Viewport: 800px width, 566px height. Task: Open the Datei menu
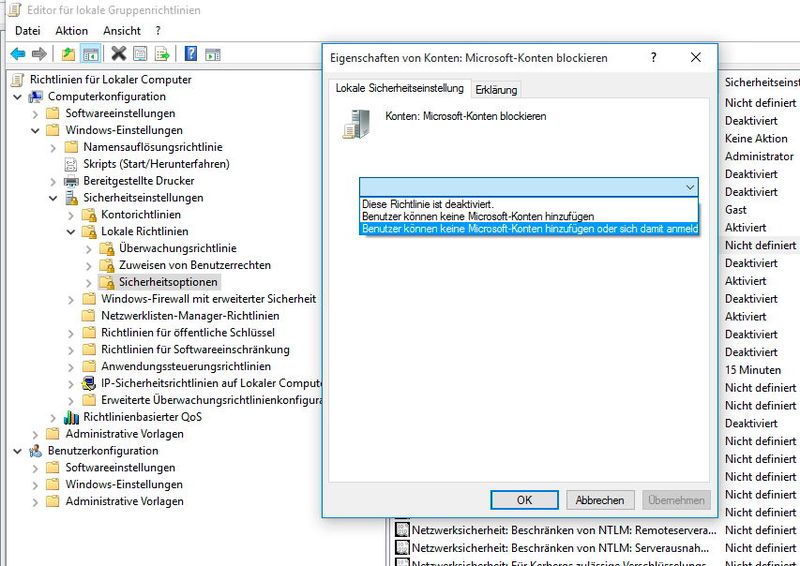coord(28,31)
